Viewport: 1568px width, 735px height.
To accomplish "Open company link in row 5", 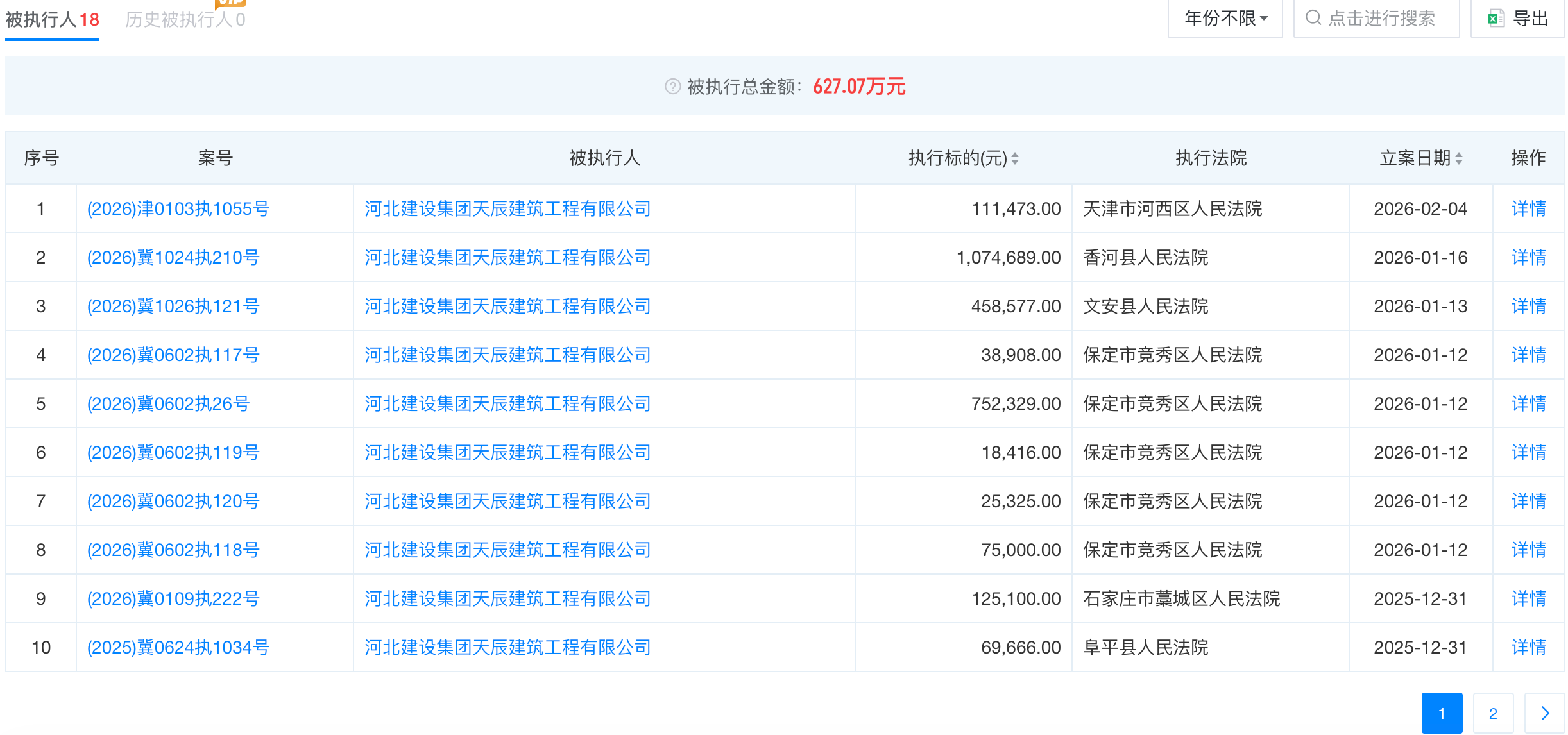I will (x=507, y=404).
